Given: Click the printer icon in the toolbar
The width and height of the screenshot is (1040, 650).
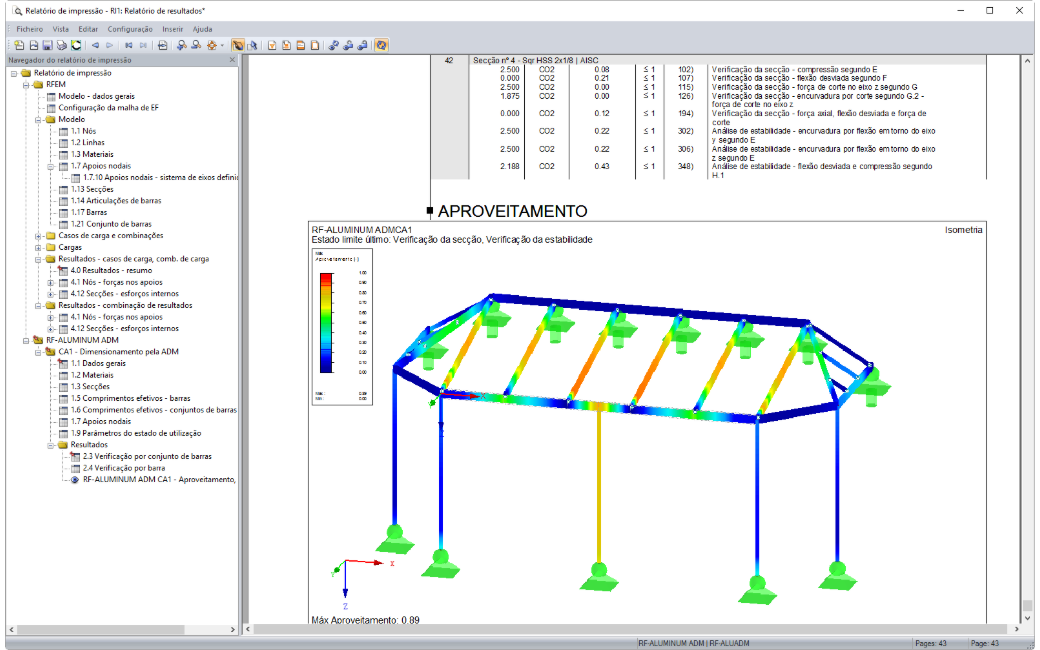Looking at the screenshot, I should pos(62,45).
